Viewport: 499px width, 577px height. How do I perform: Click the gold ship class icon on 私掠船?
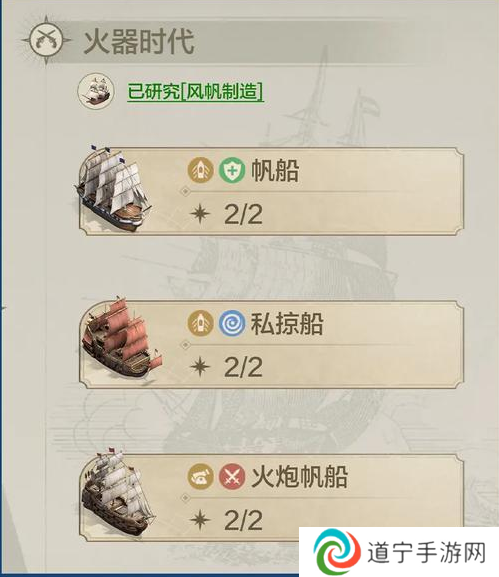(201, 323)
